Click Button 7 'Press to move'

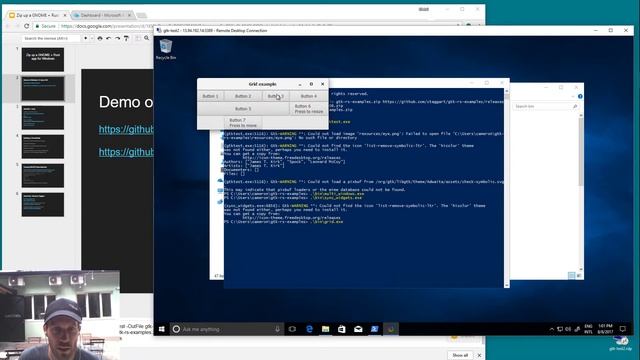[243, 122]
